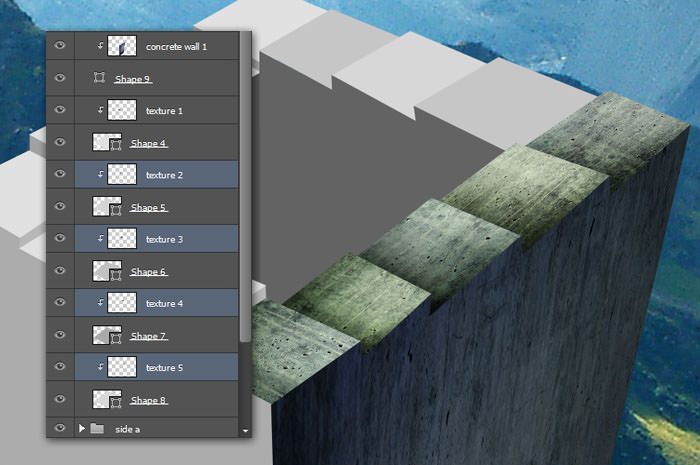Select the texture 2 layer name
This screenshot has height=465, width=700.
(164, 175)
